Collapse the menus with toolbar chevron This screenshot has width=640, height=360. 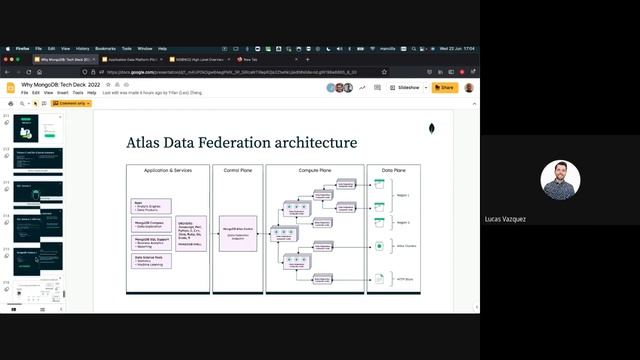[x=474, y=104]
